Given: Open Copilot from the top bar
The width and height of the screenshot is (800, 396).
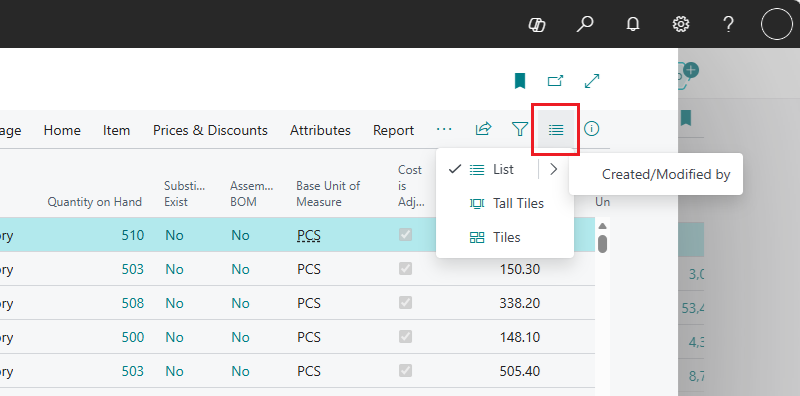Looking at the screenshot, I should coord(537,24).
